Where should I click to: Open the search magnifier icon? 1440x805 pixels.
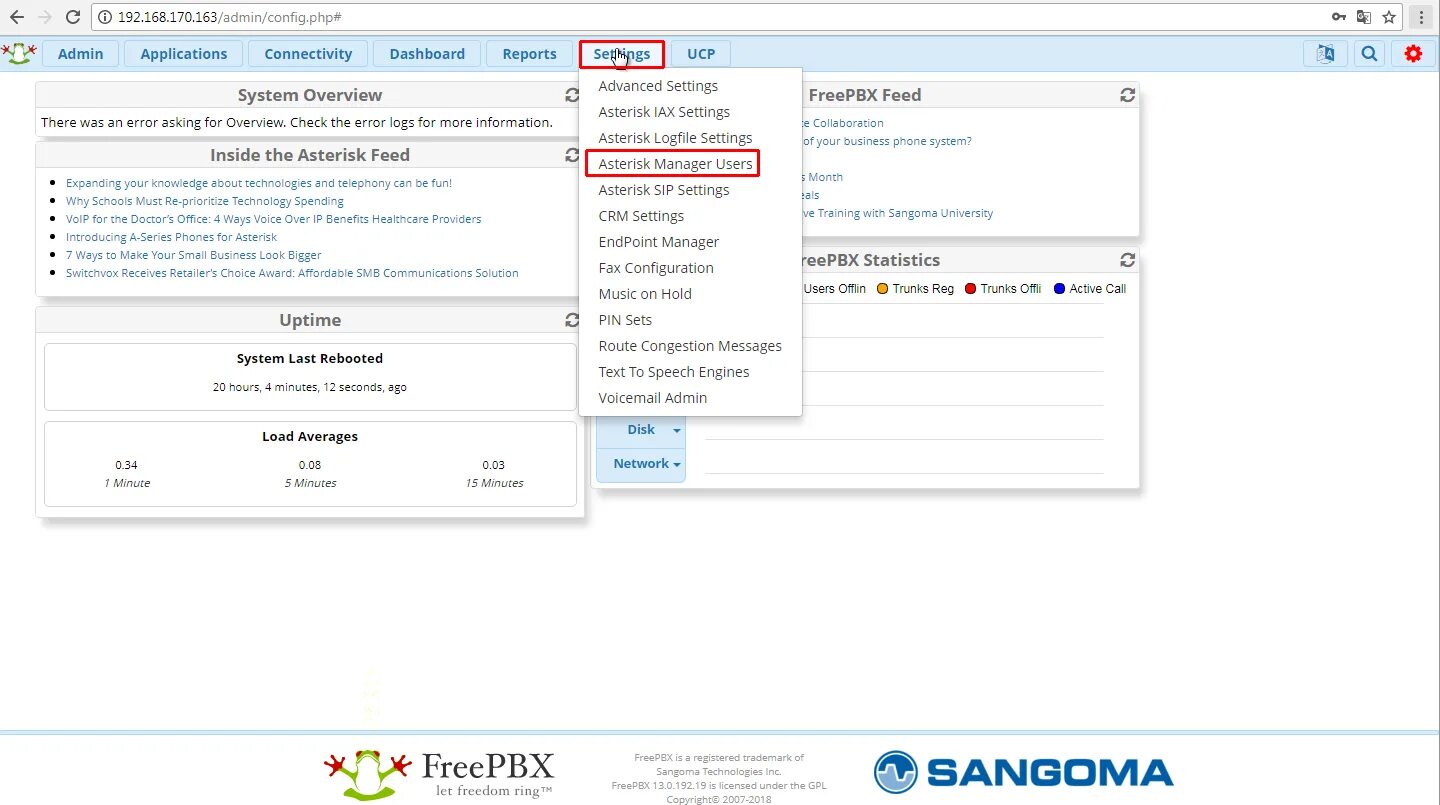pos(1369,54)
